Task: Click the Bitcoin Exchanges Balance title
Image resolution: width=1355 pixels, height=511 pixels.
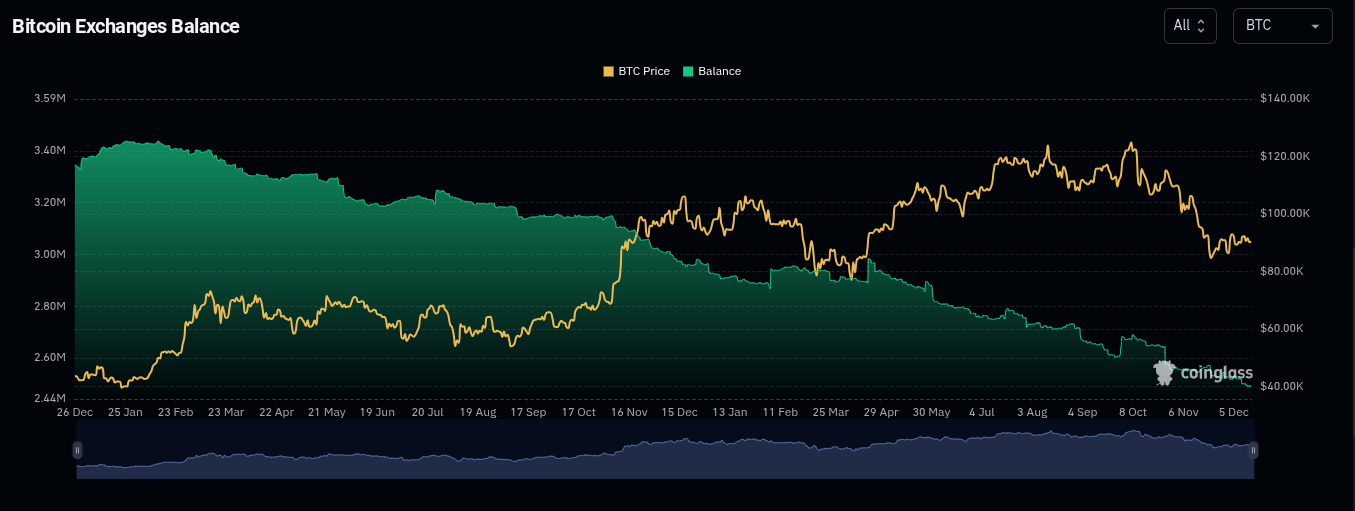Action: 126,27
